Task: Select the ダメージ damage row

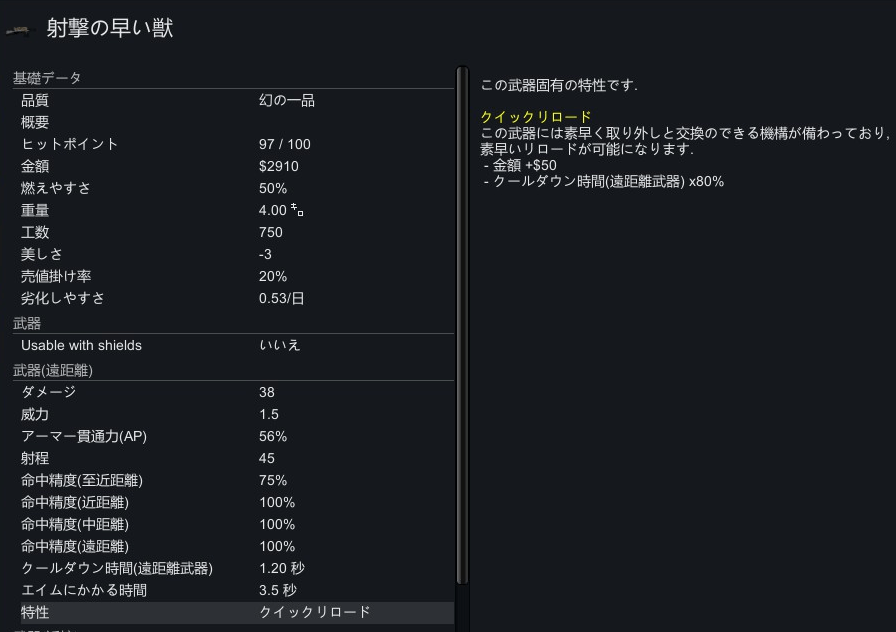Action: tap(237, 392)
